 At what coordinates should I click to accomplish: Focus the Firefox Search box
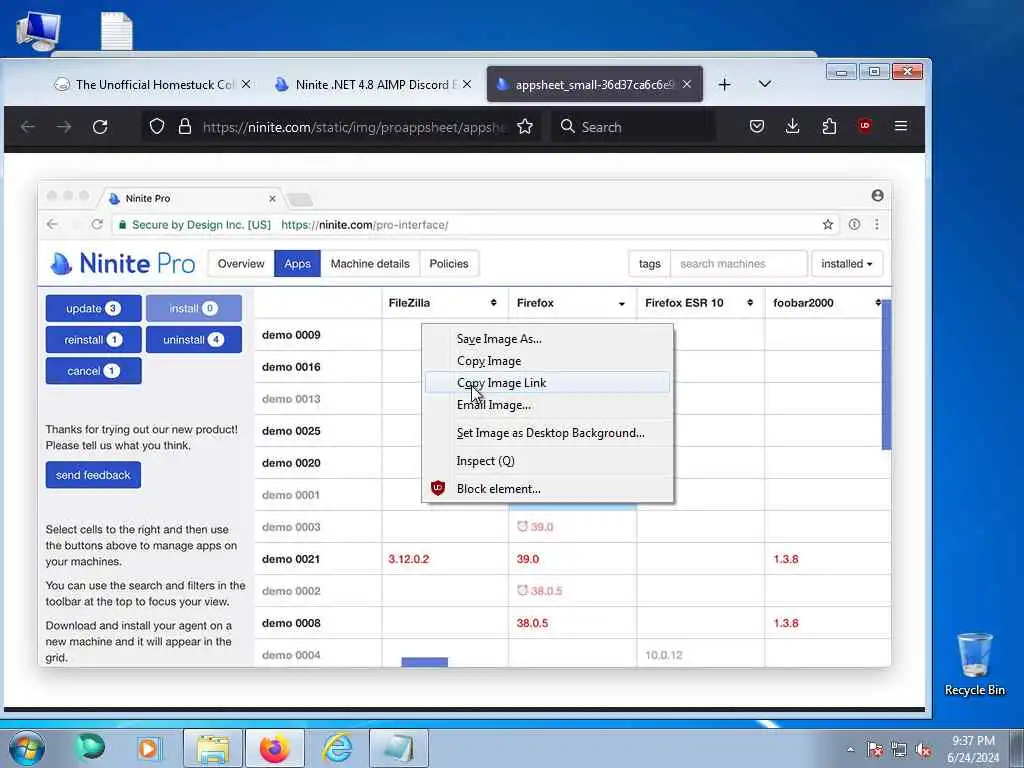click(x=633, y=127)
